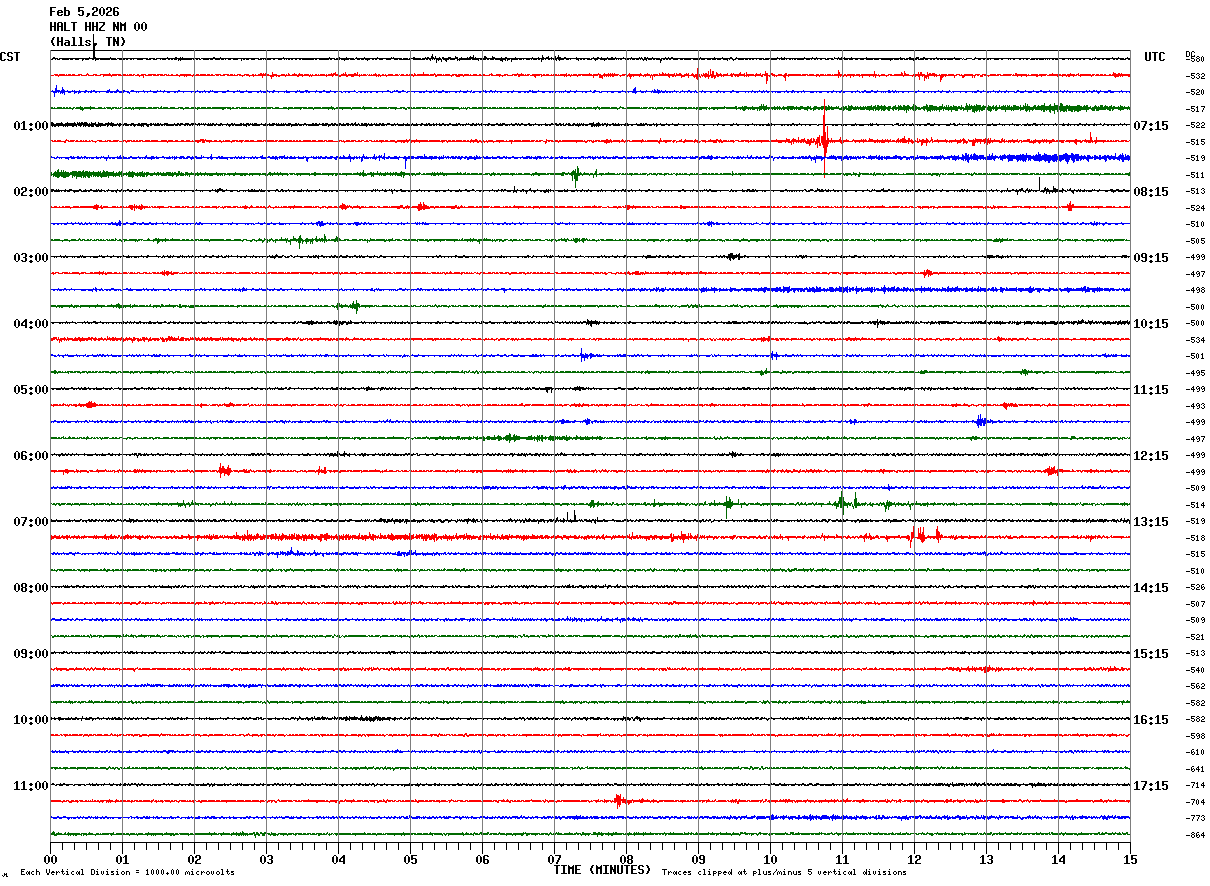Click the 00 minute tick label
Image resolution: width=1210 pixels, height=886 pixels.
point(50,859)
